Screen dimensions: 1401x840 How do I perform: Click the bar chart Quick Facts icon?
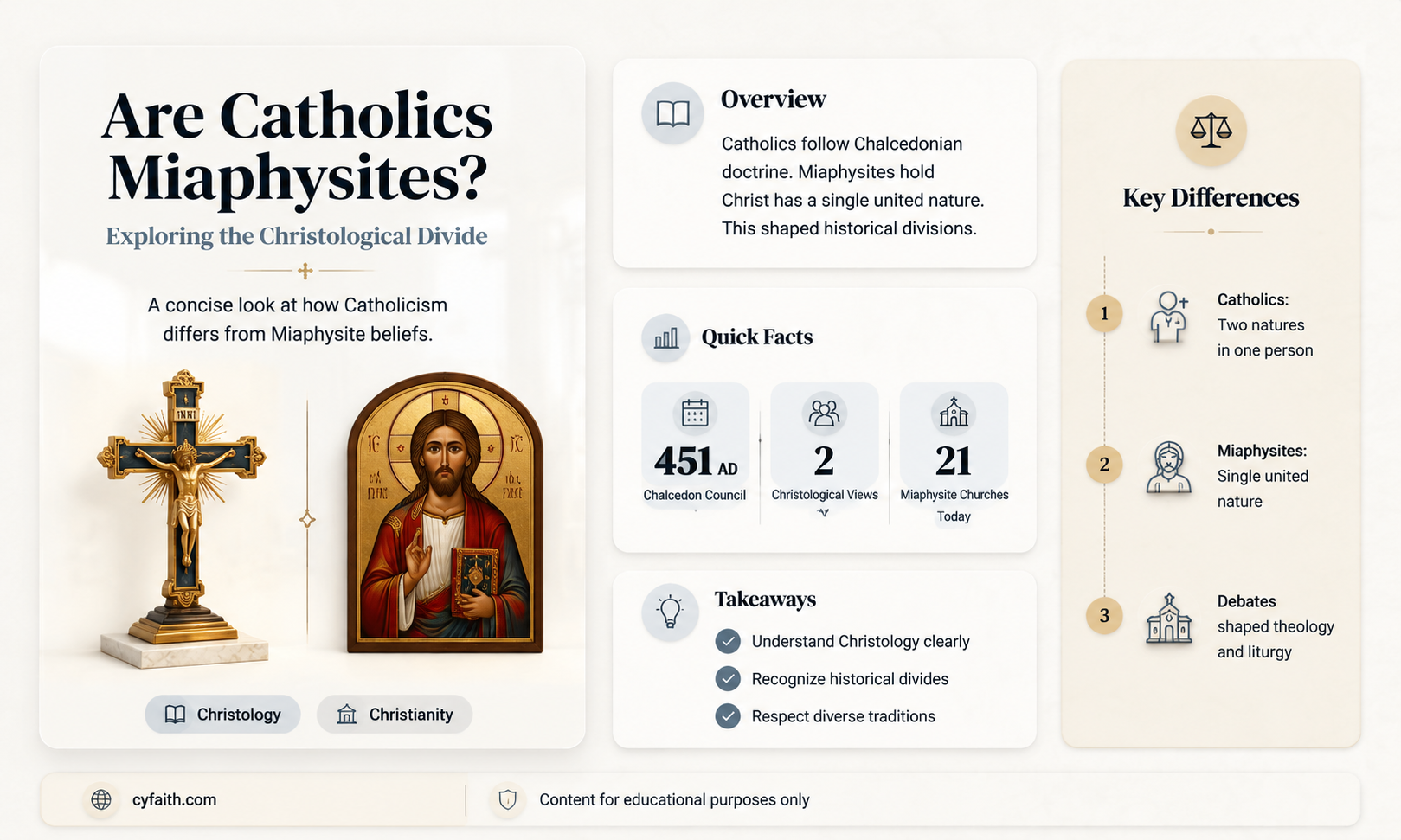[x=665, y=337]
